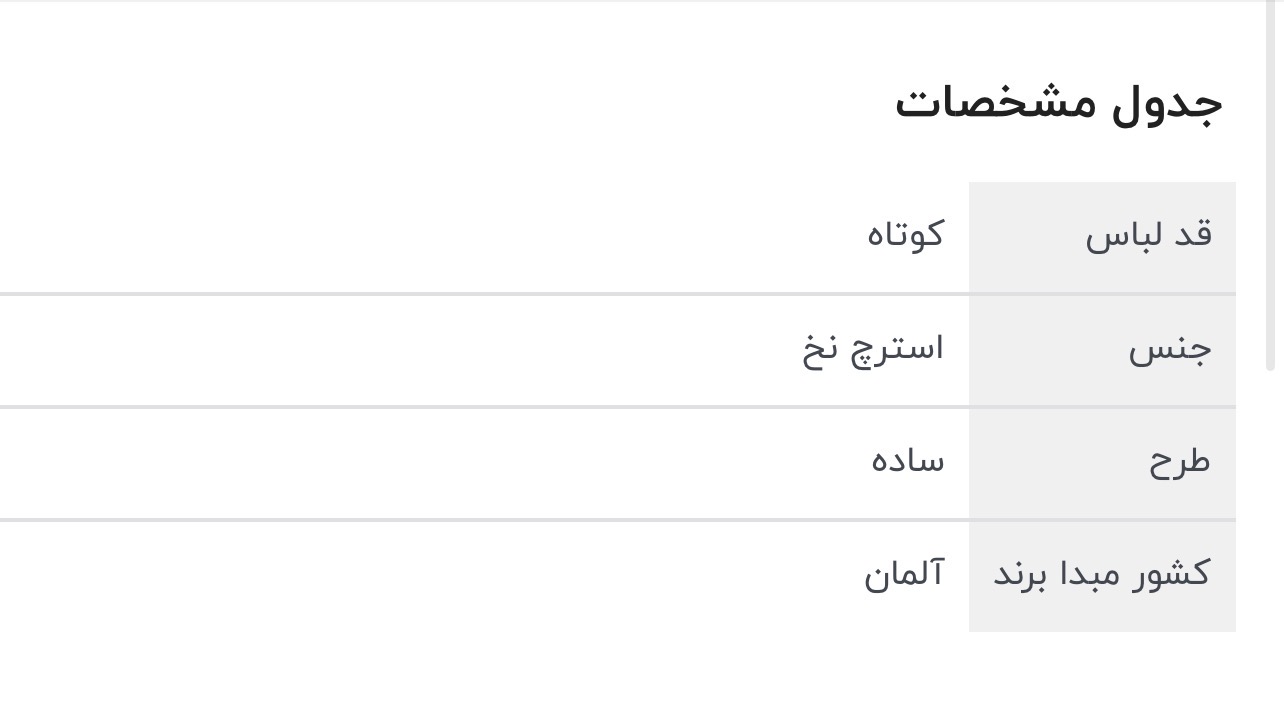Select the آلمان value text
The height and width of the screenshot is (725, 1284).
pyautogui.click(x=904, y=575)
